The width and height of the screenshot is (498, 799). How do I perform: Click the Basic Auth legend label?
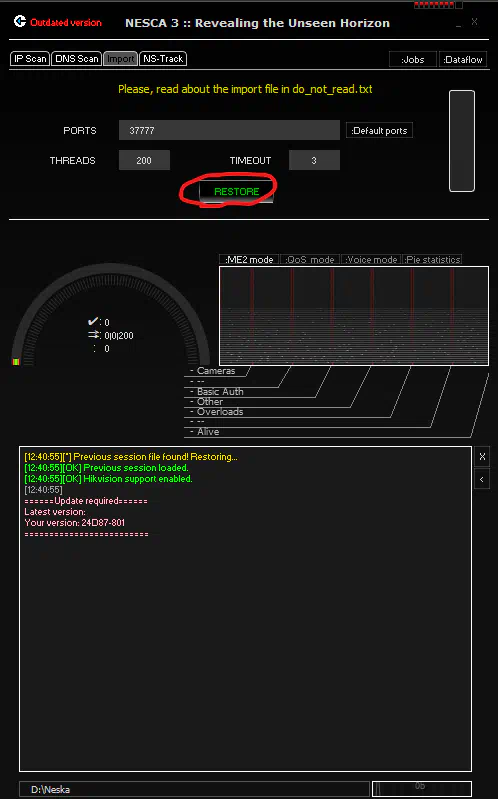pyautogui.click(x=220, y=392)
